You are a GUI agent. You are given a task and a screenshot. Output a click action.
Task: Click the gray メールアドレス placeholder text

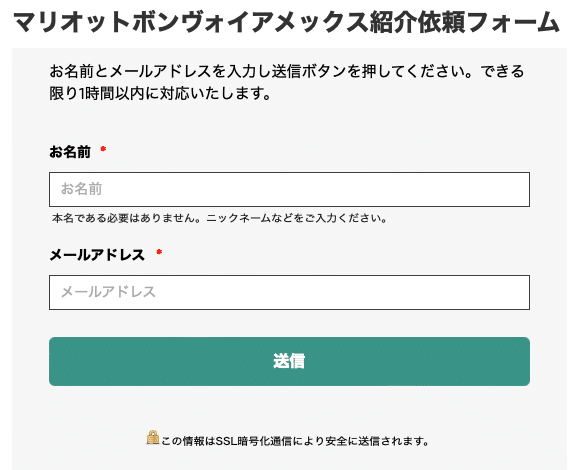coord(108,292)
